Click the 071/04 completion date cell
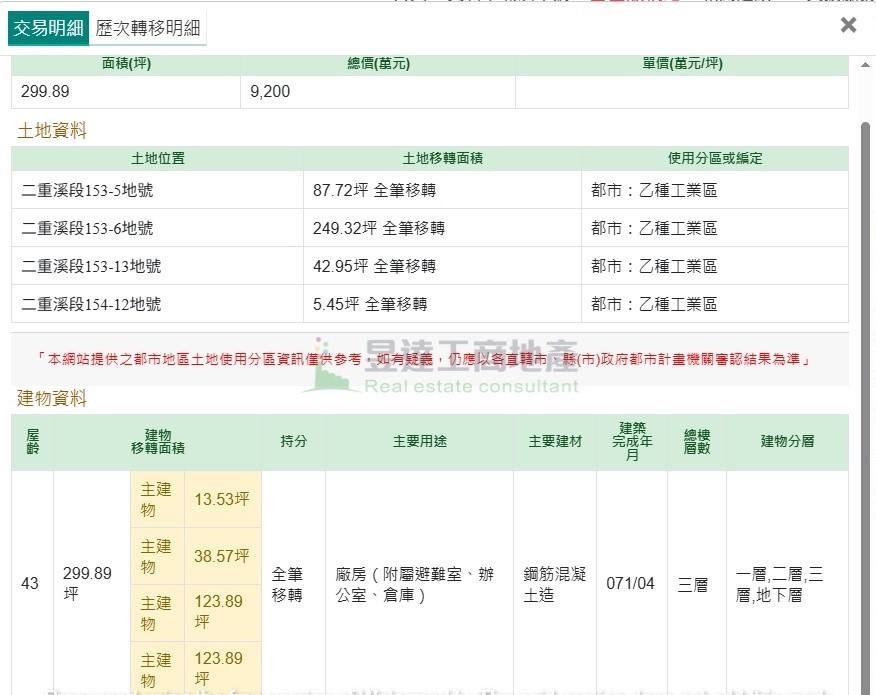 (x=631, y=583)
